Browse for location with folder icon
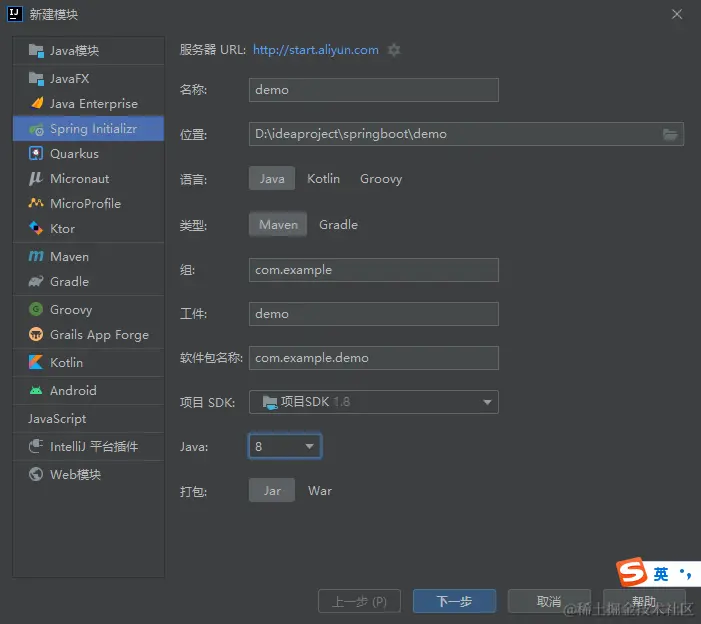 [x=670, y=134]
